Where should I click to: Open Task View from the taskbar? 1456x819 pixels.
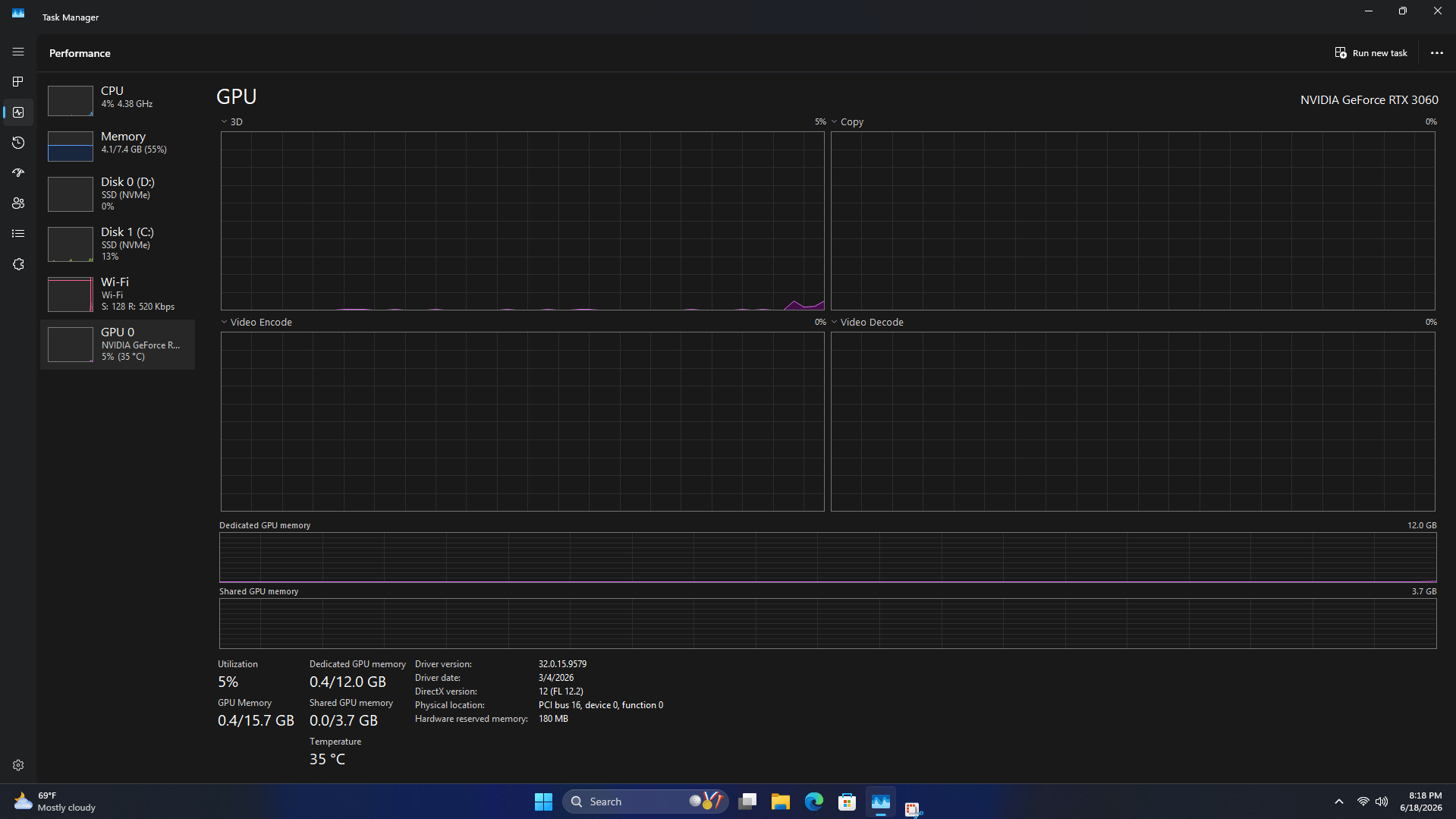747,802
